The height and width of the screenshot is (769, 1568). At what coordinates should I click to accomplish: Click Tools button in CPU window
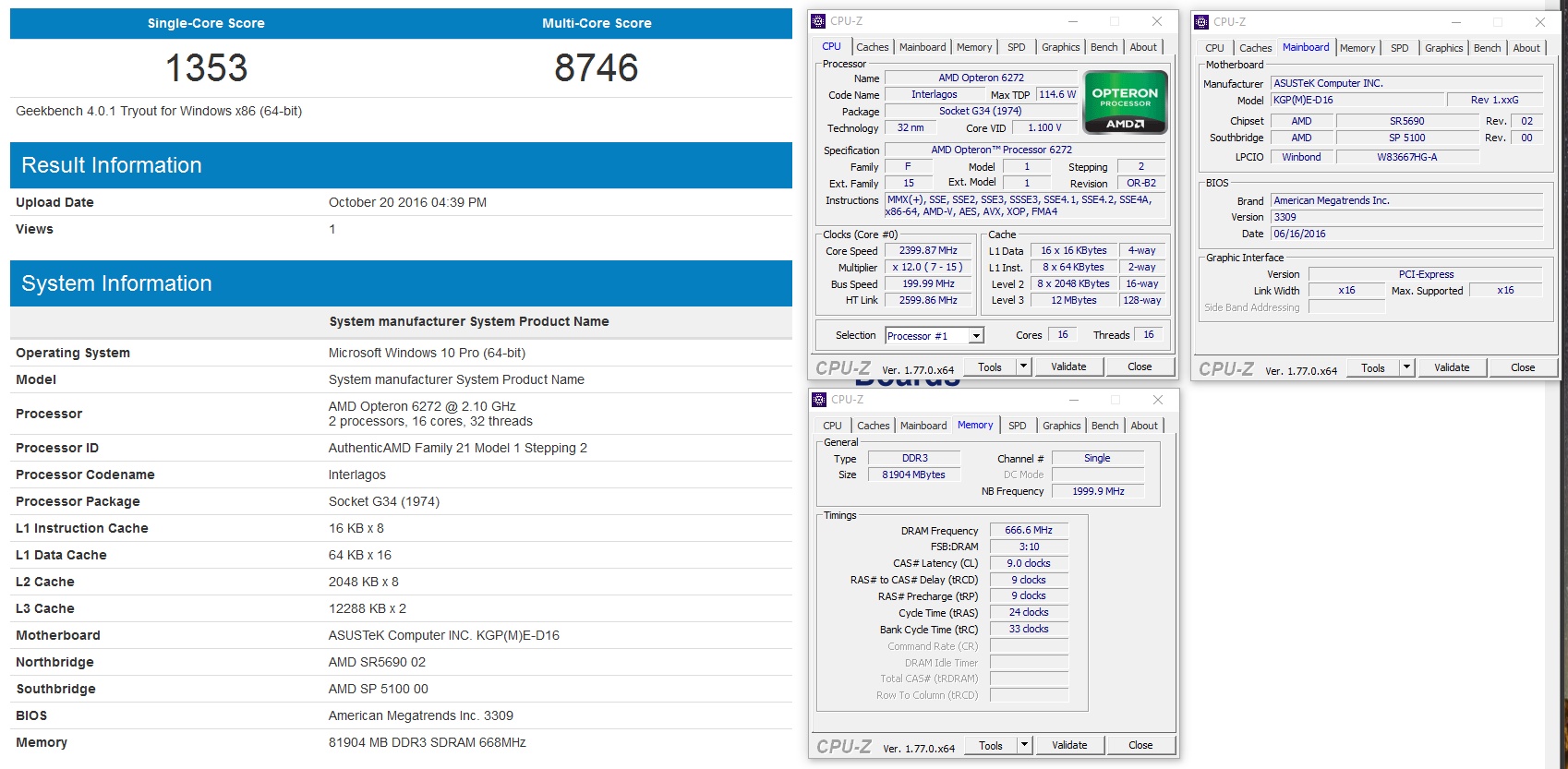point(990,366)
